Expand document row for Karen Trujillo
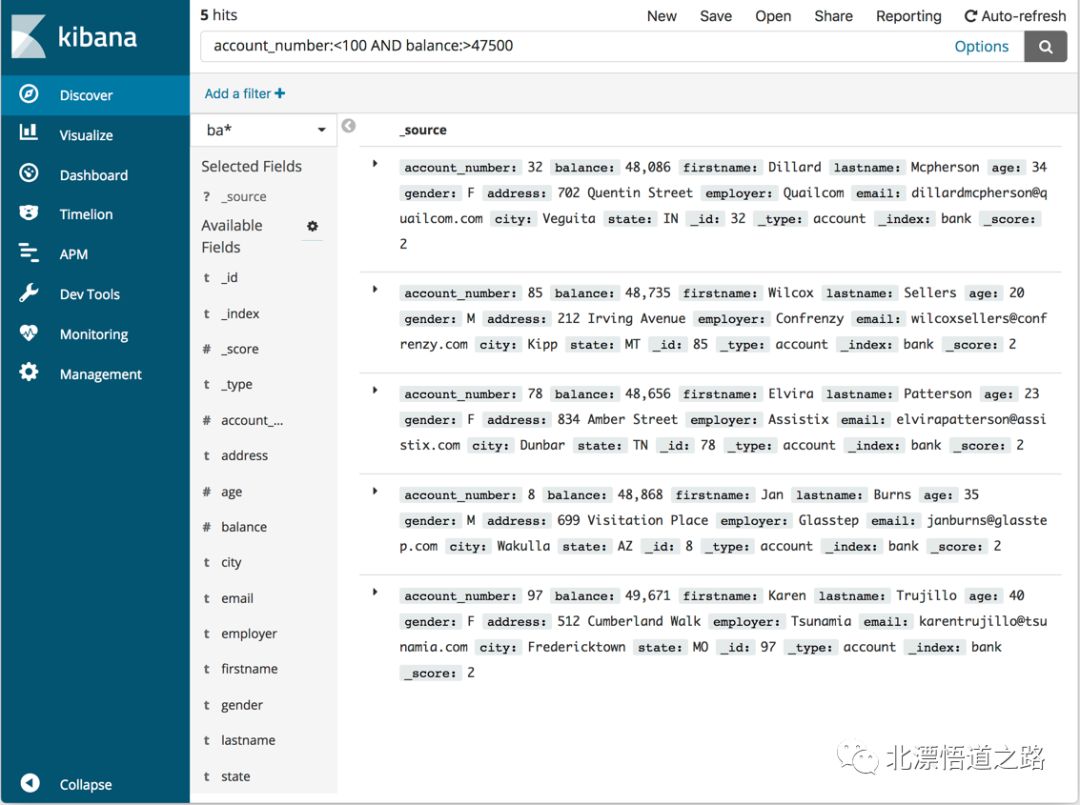The image size is (1080, 805). coord(375,592)
